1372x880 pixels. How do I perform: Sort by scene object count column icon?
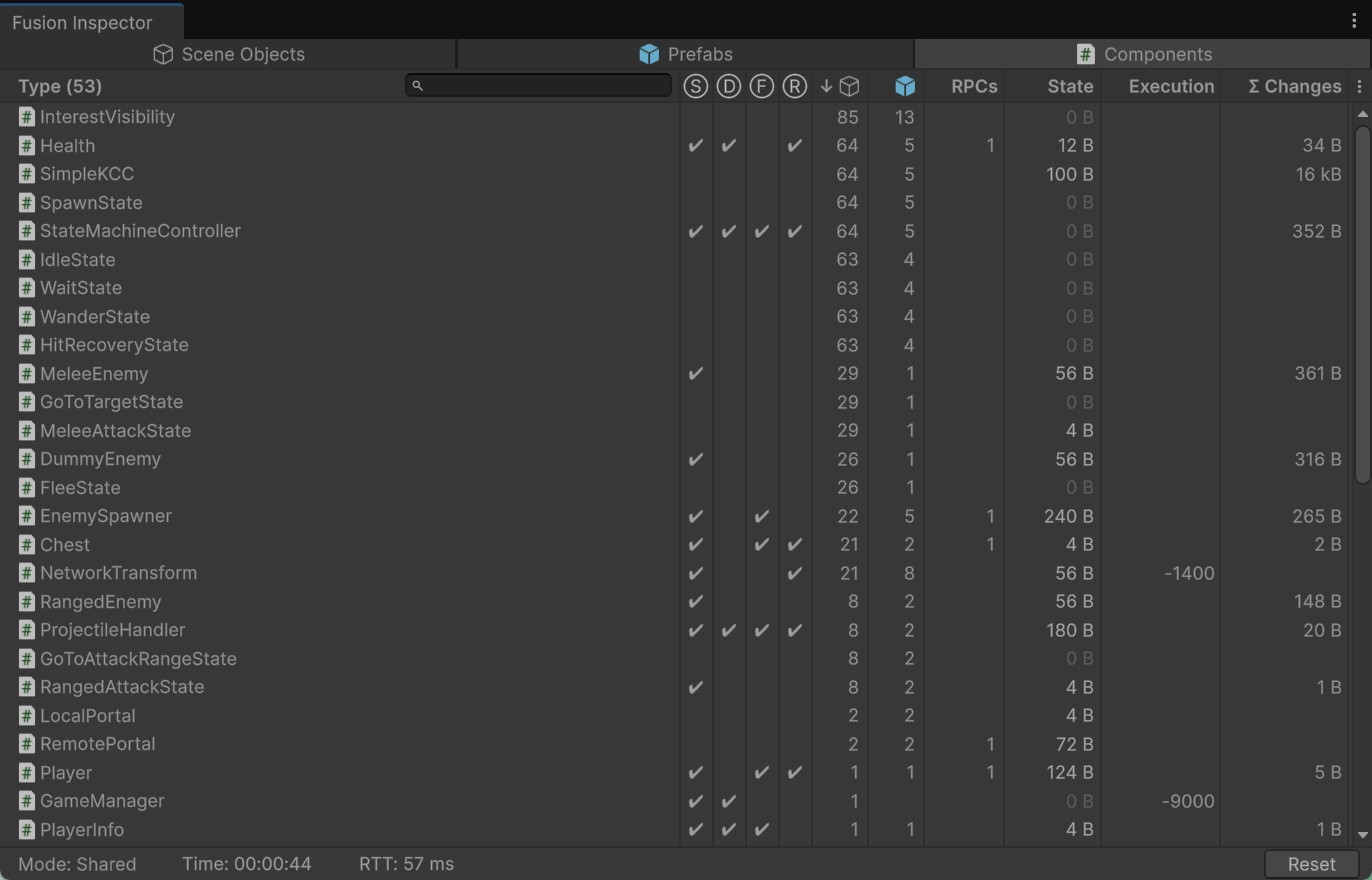point(840,86)
